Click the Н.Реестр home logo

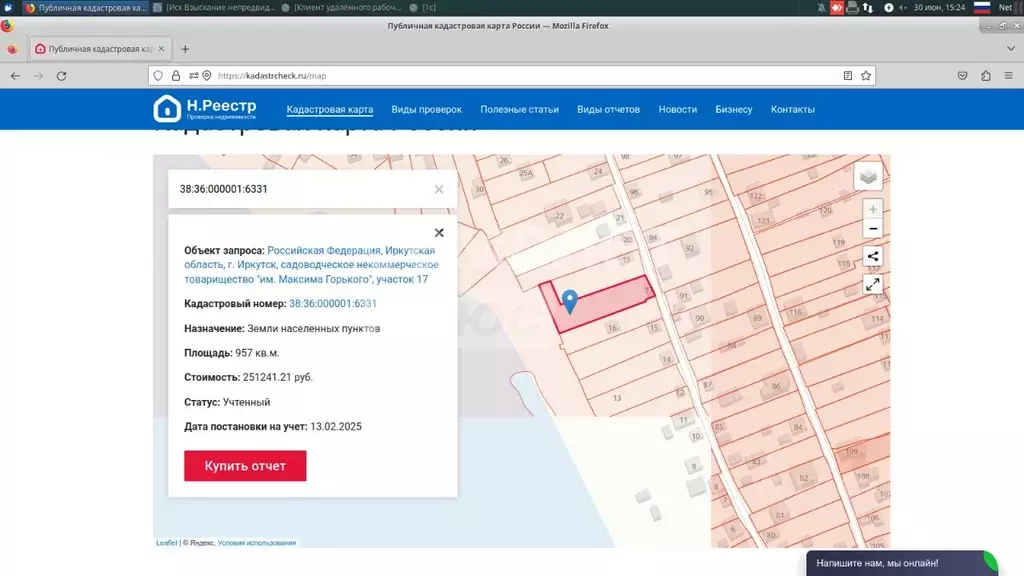pos(205,109)
